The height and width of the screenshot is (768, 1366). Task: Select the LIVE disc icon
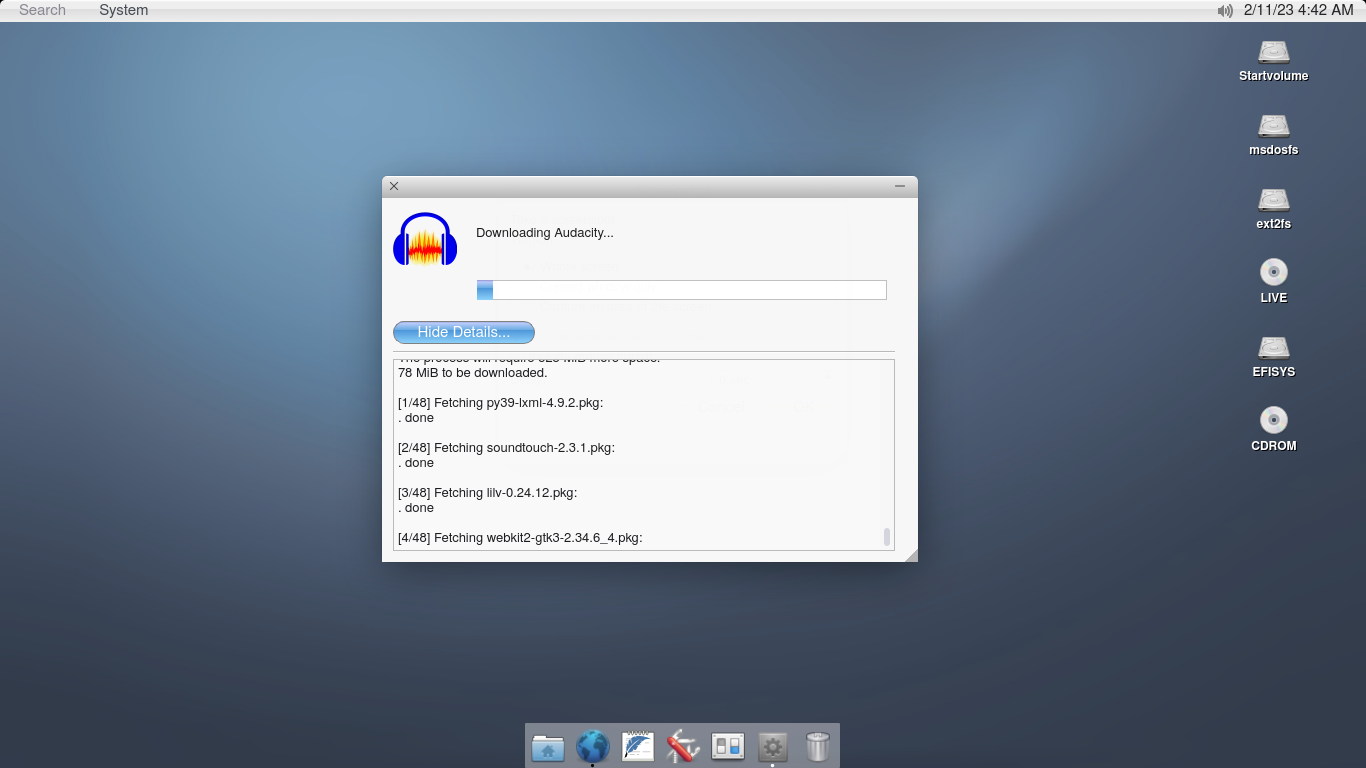(x=1273, y=272)
